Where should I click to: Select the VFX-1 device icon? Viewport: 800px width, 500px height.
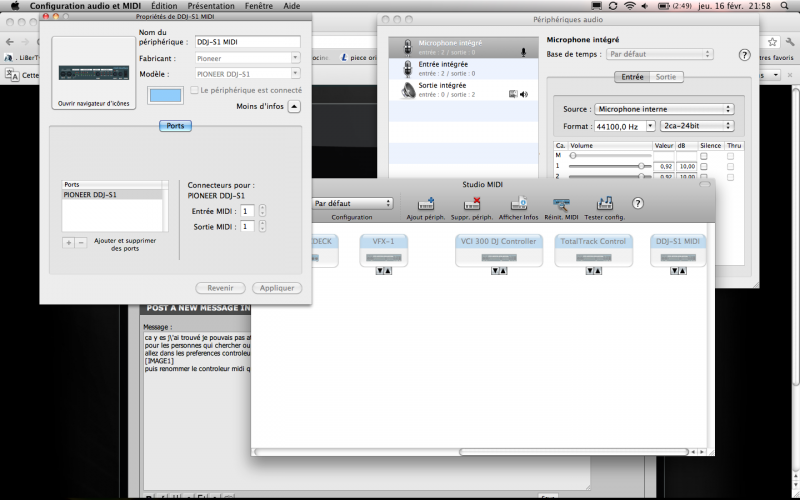coord(384,251)
